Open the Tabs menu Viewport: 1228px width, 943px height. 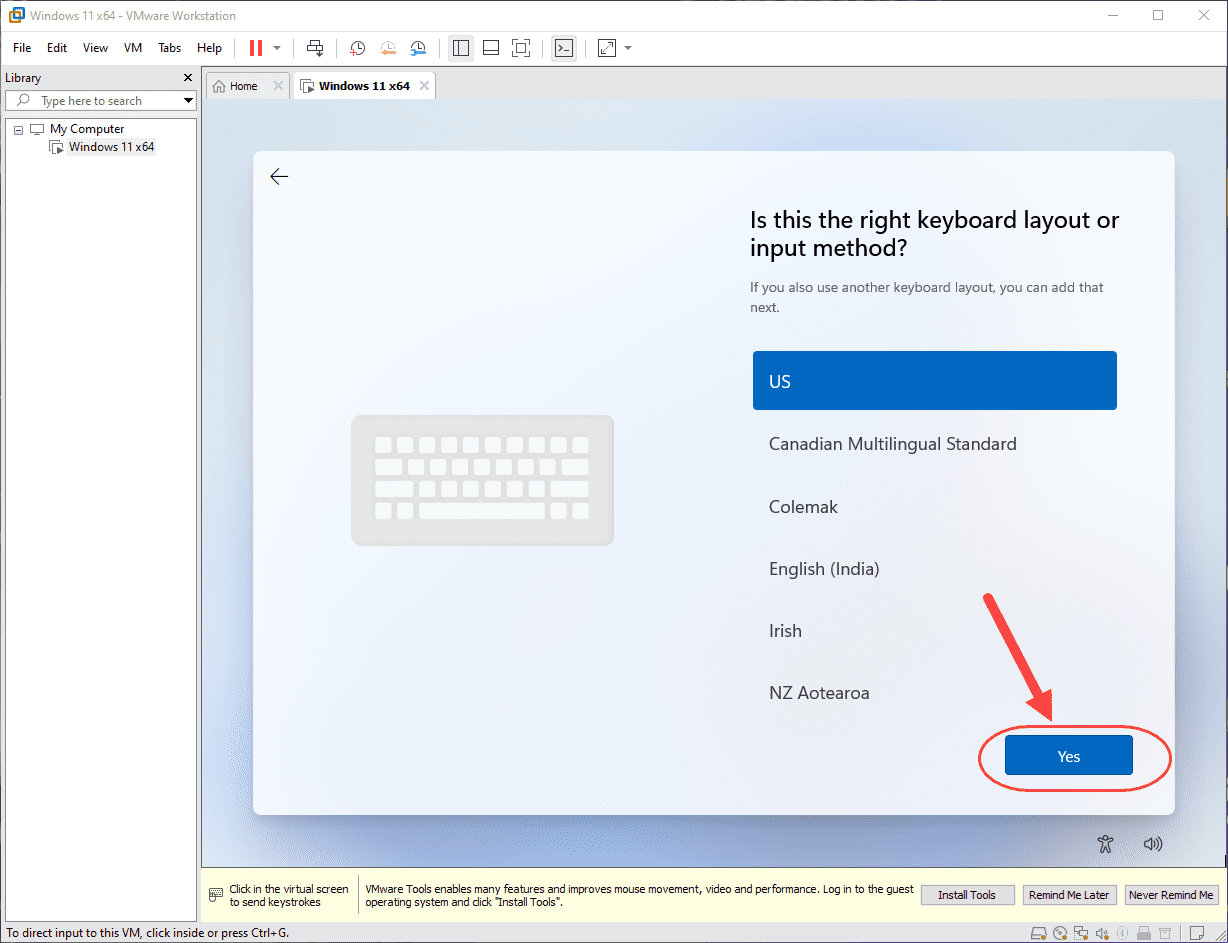click(170, 48)
